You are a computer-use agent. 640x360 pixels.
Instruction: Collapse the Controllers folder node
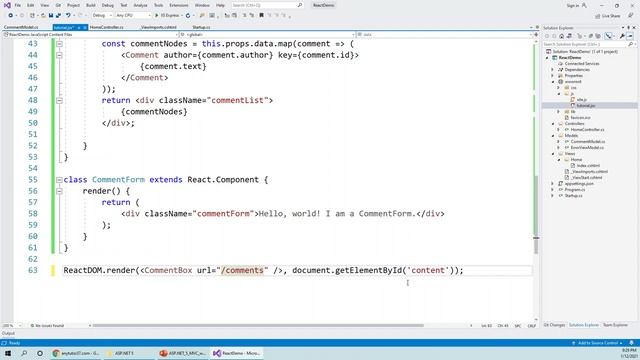click(553, 124)
